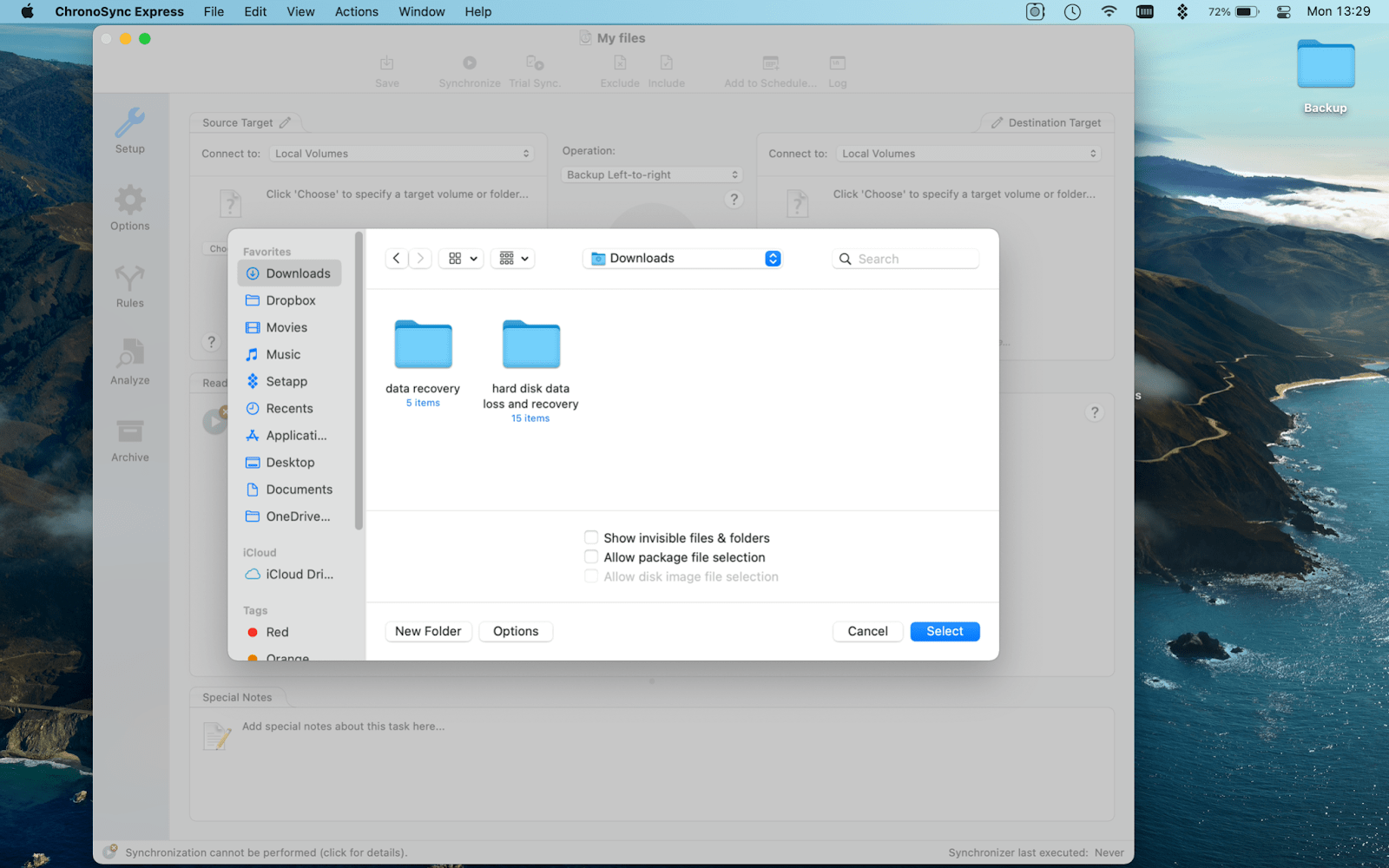Viewport: 1389px width, 868px height.
Task: Select Downloads in Favorites sidebar
Action: tap(289, 273)
